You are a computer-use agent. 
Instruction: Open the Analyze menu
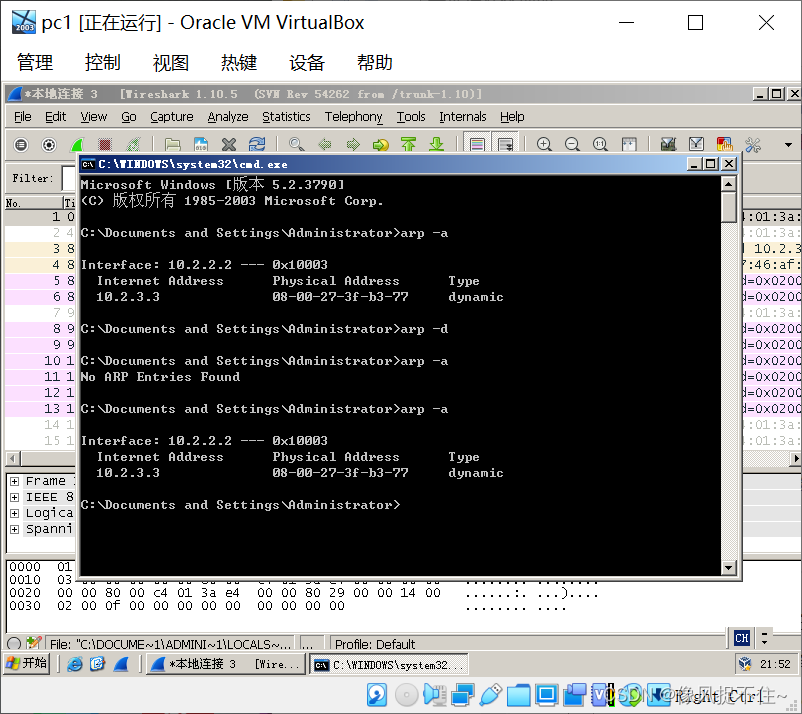228,117
